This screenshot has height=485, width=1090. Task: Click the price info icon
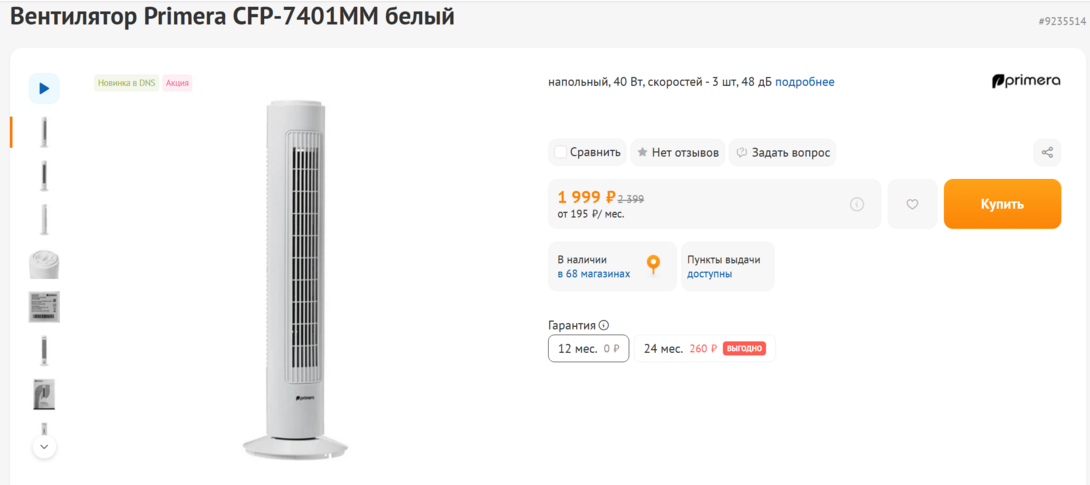(857, 204)
